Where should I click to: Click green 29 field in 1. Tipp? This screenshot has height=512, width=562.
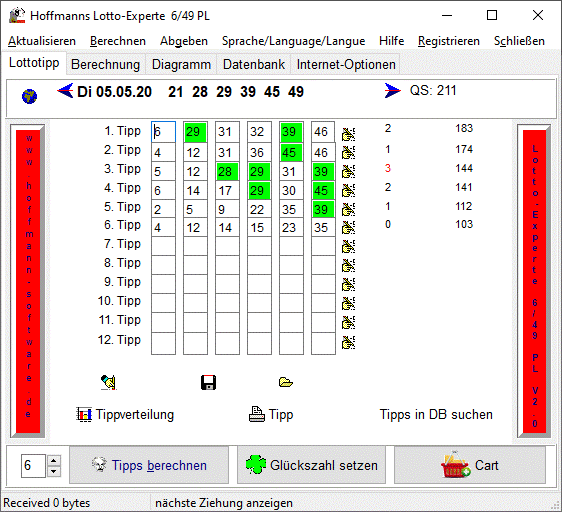pyautogui.click(x=195, y=132)
